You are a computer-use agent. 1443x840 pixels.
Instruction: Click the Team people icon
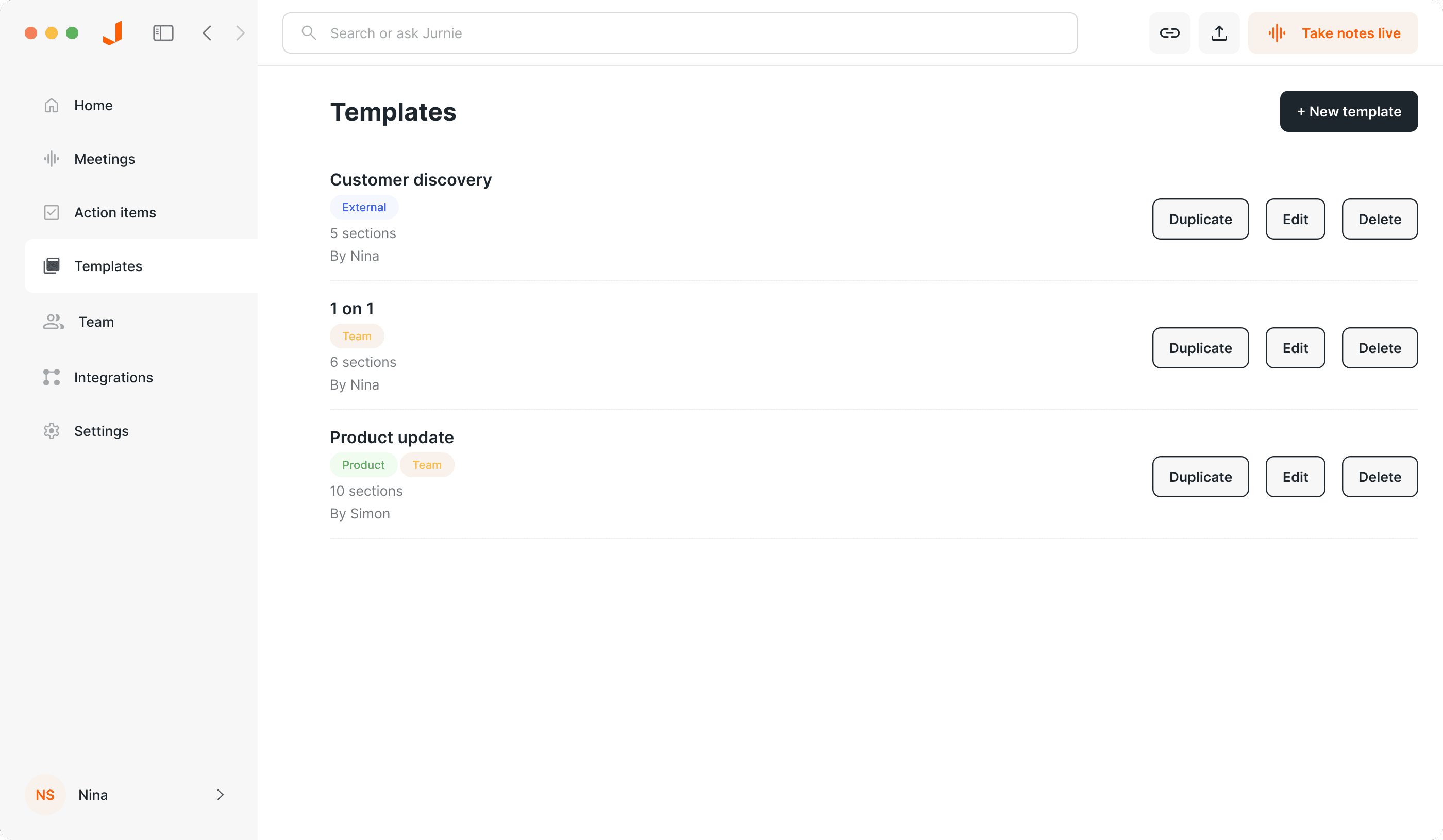pyautogui.click(x=52, y=321)
